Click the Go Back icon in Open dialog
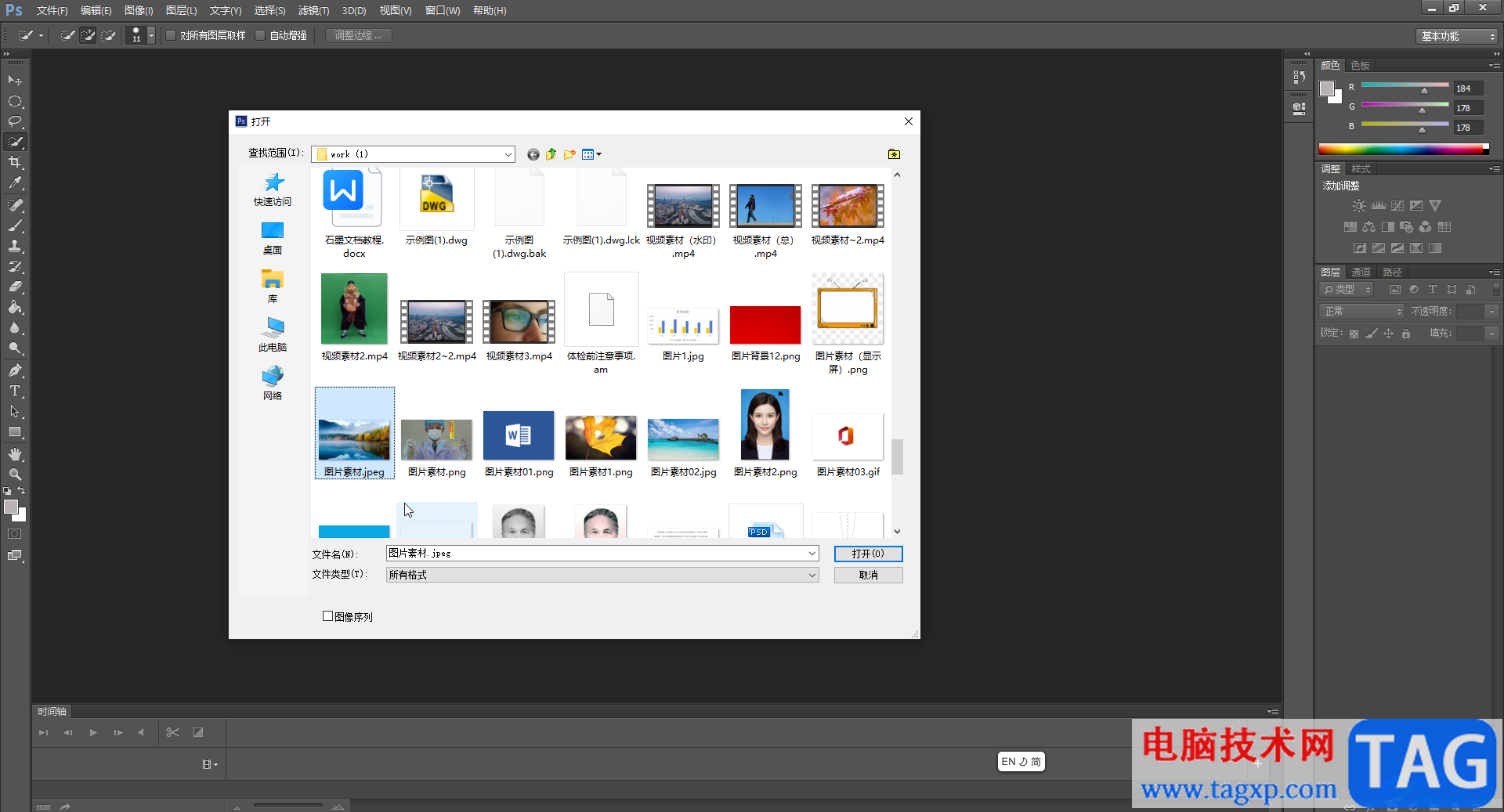 point(533,154)
